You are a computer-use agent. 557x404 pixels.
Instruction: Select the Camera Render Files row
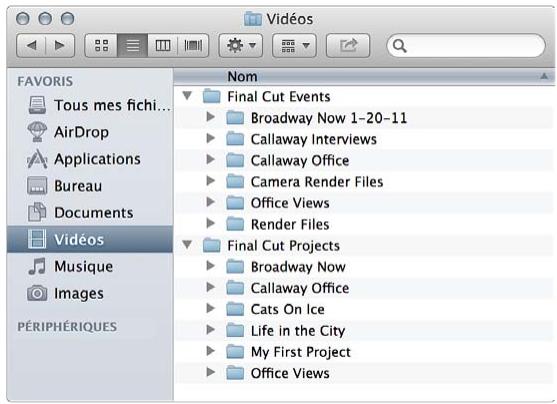click(364, 182)
